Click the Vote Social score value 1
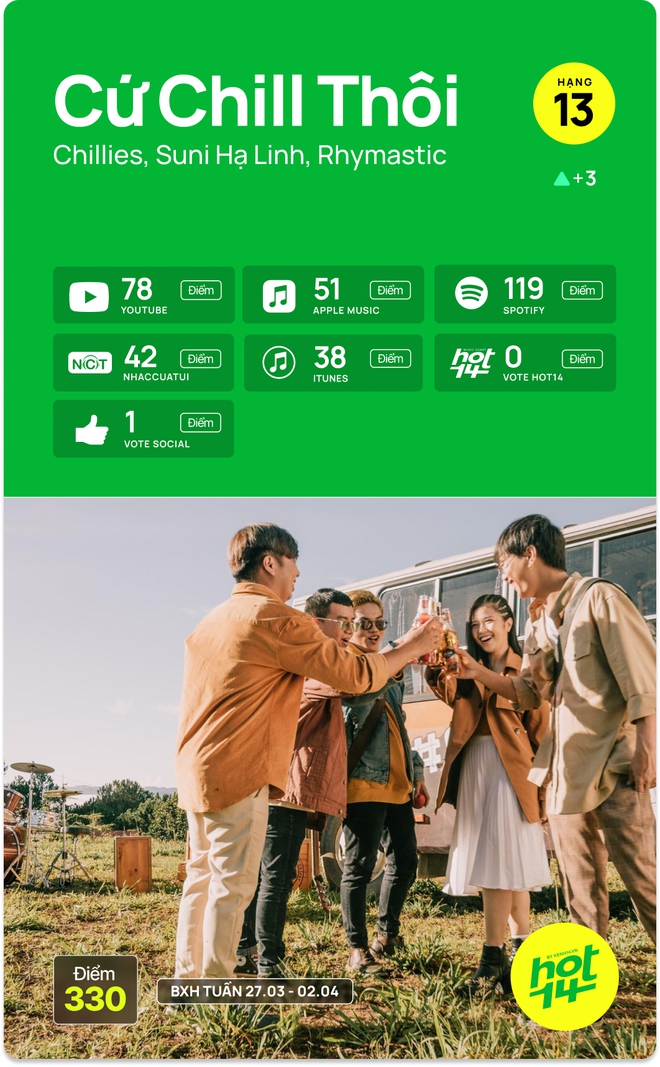The width and height of the screenshot is (660, 1067). [x=130, y=422]
